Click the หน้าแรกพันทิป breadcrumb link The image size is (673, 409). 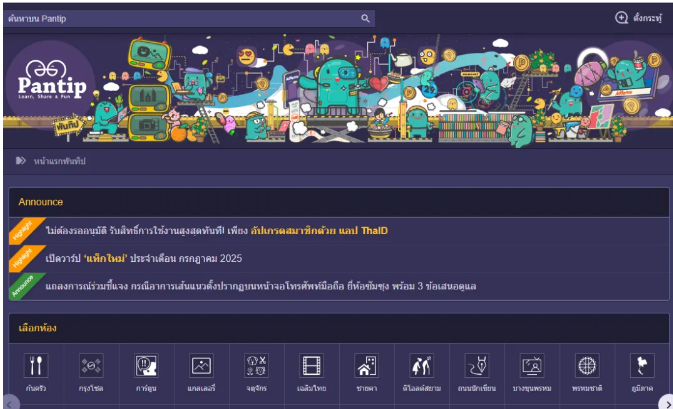59,160
